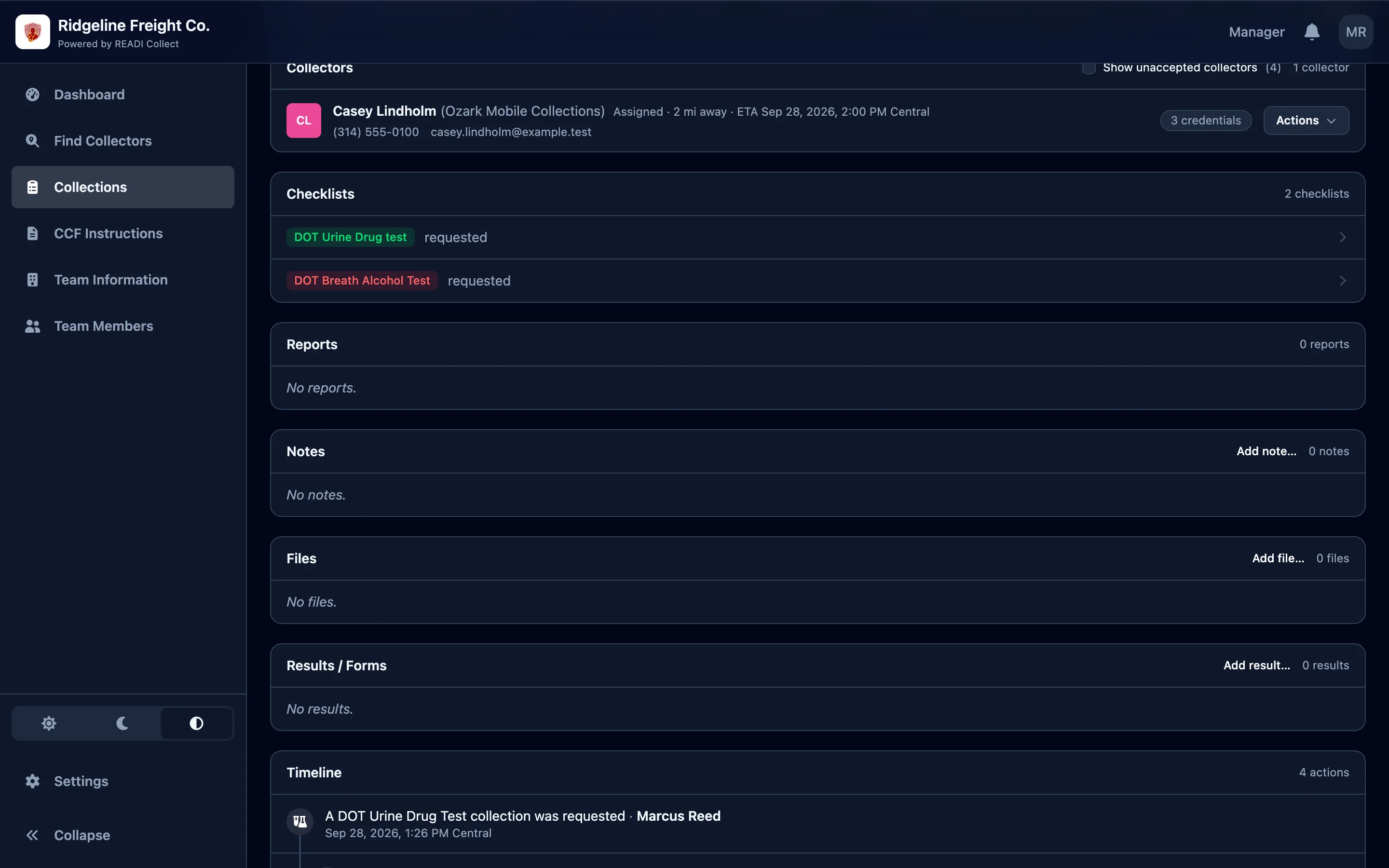Click the Settings gear icon
The height and width of the screenshot is (868, 1389).
click(x=33, y=781)
